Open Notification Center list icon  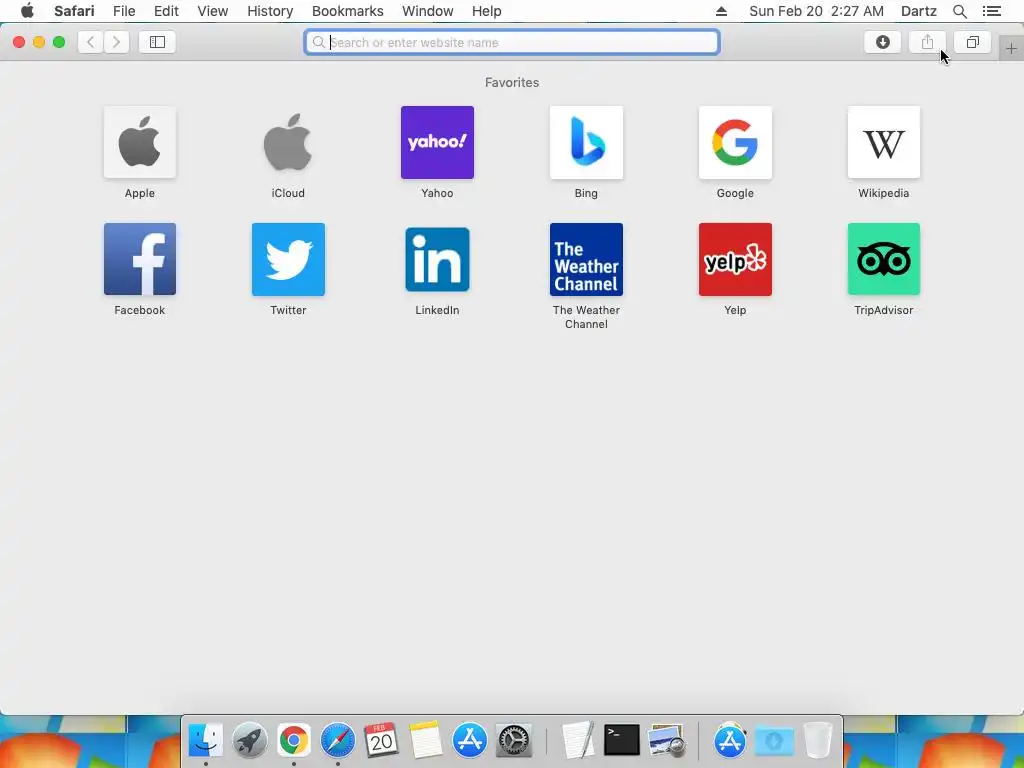[x=992, y=11]
